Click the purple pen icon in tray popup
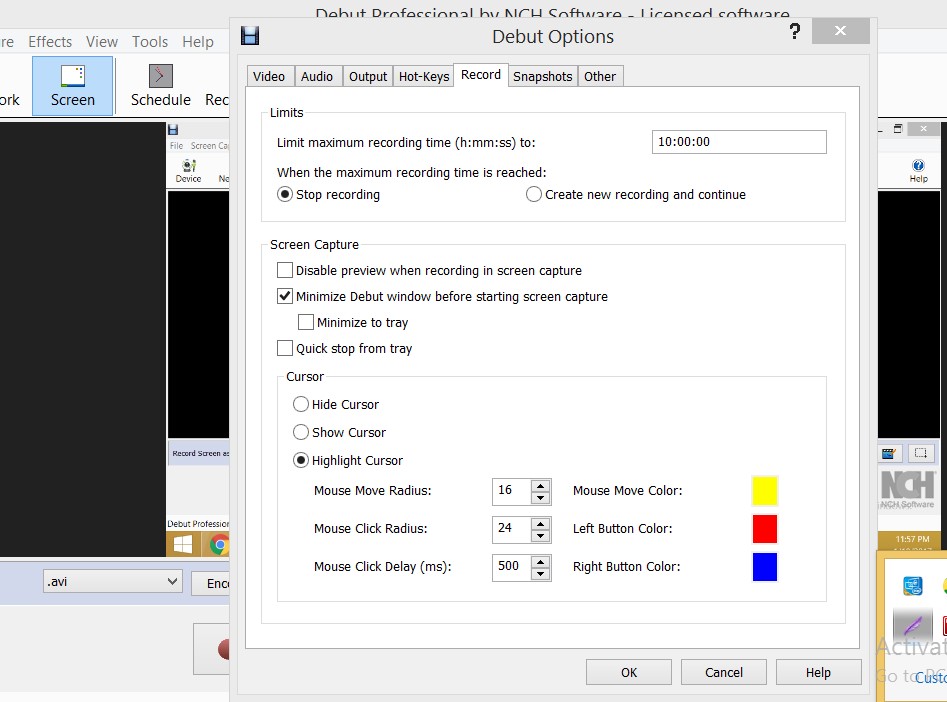 [x=913, y=625]
